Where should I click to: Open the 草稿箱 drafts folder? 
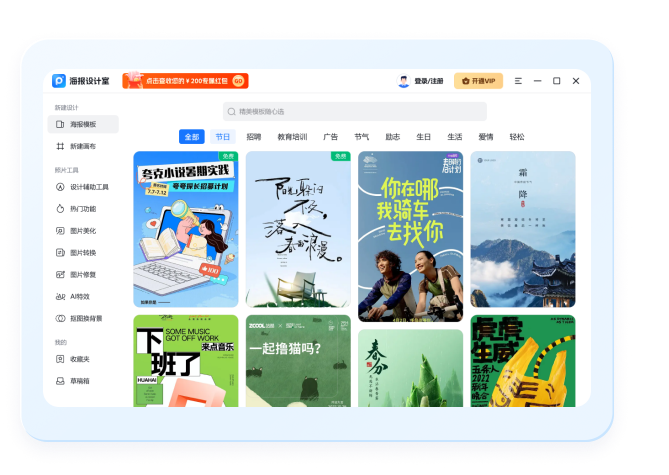click(x=79, y=381)
